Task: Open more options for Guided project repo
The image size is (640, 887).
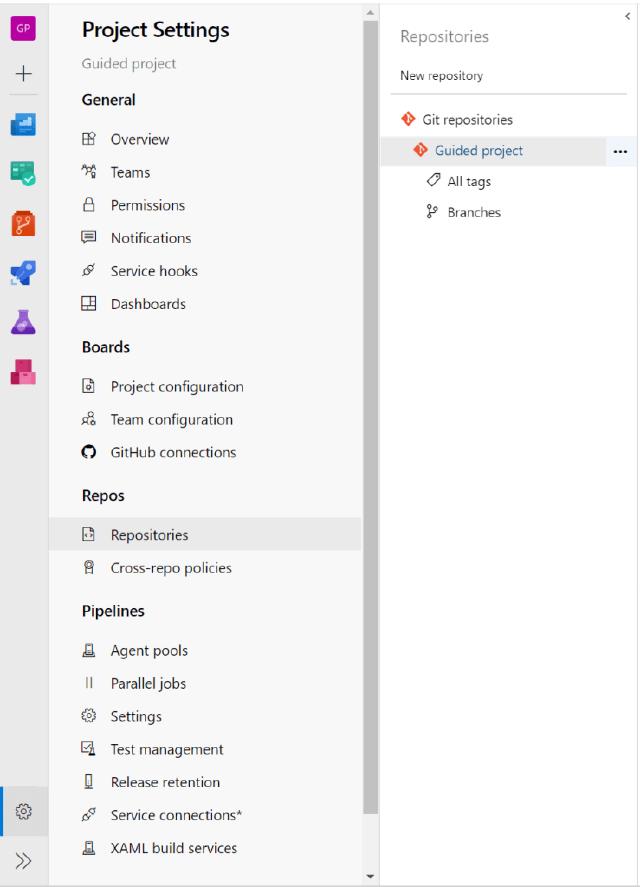Action: click(620, 152)
